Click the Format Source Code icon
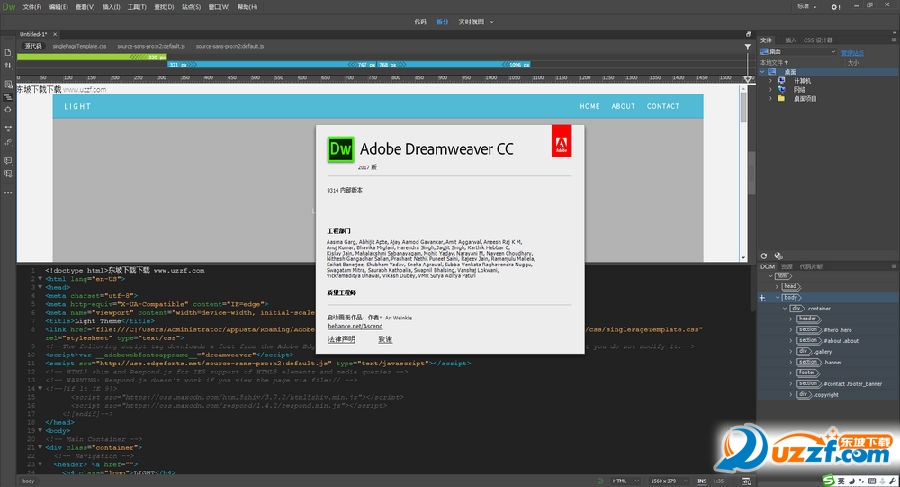 point(8,141)
